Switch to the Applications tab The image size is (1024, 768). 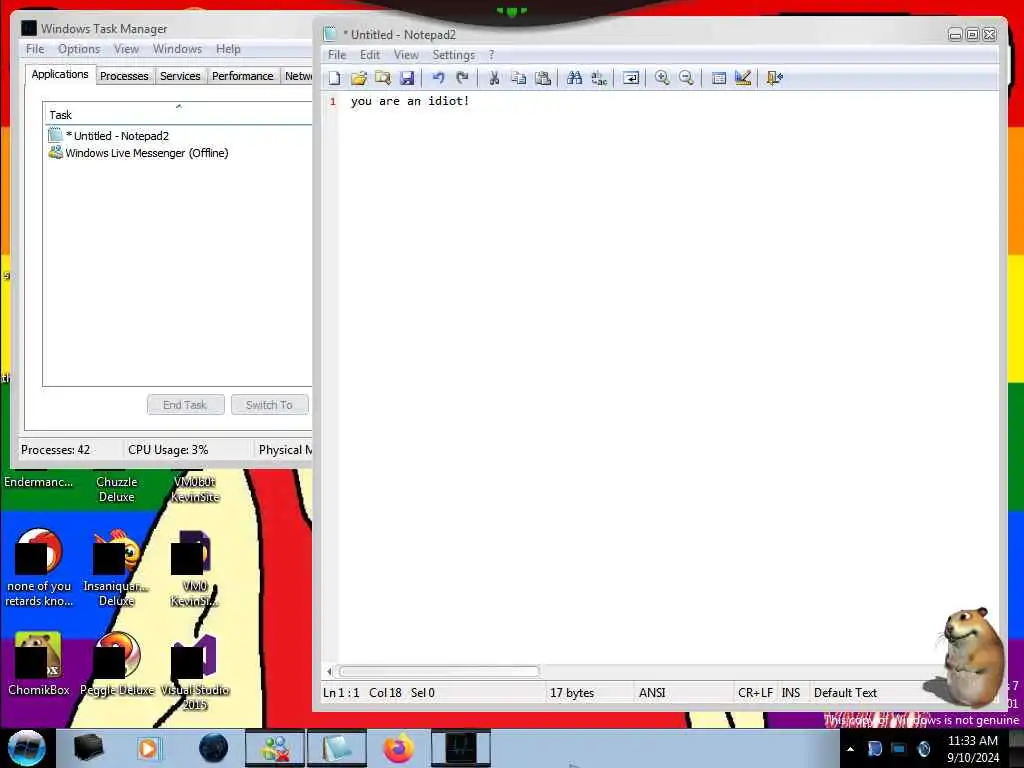tap(60, 74)
